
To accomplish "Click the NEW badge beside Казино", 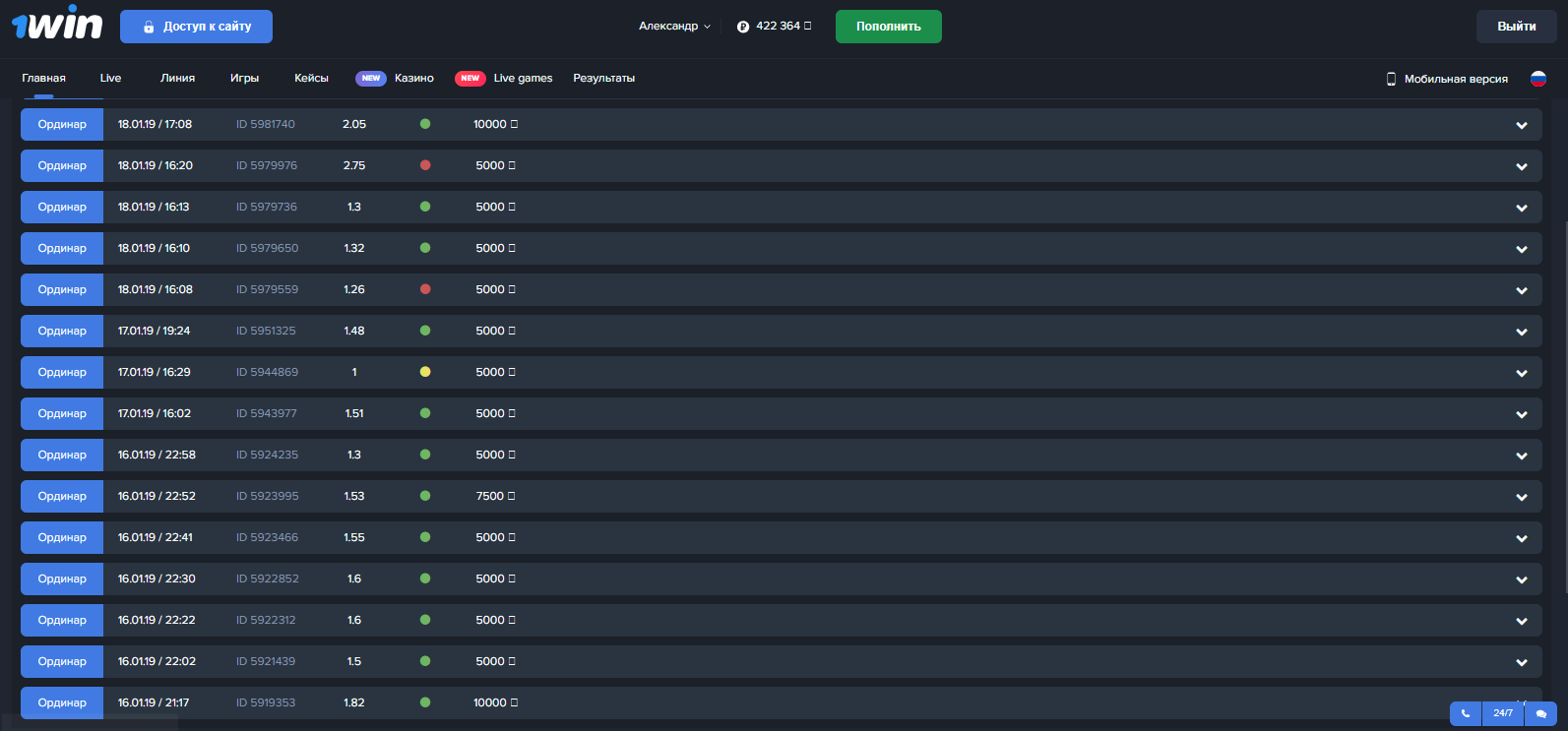I will (371, 78).
